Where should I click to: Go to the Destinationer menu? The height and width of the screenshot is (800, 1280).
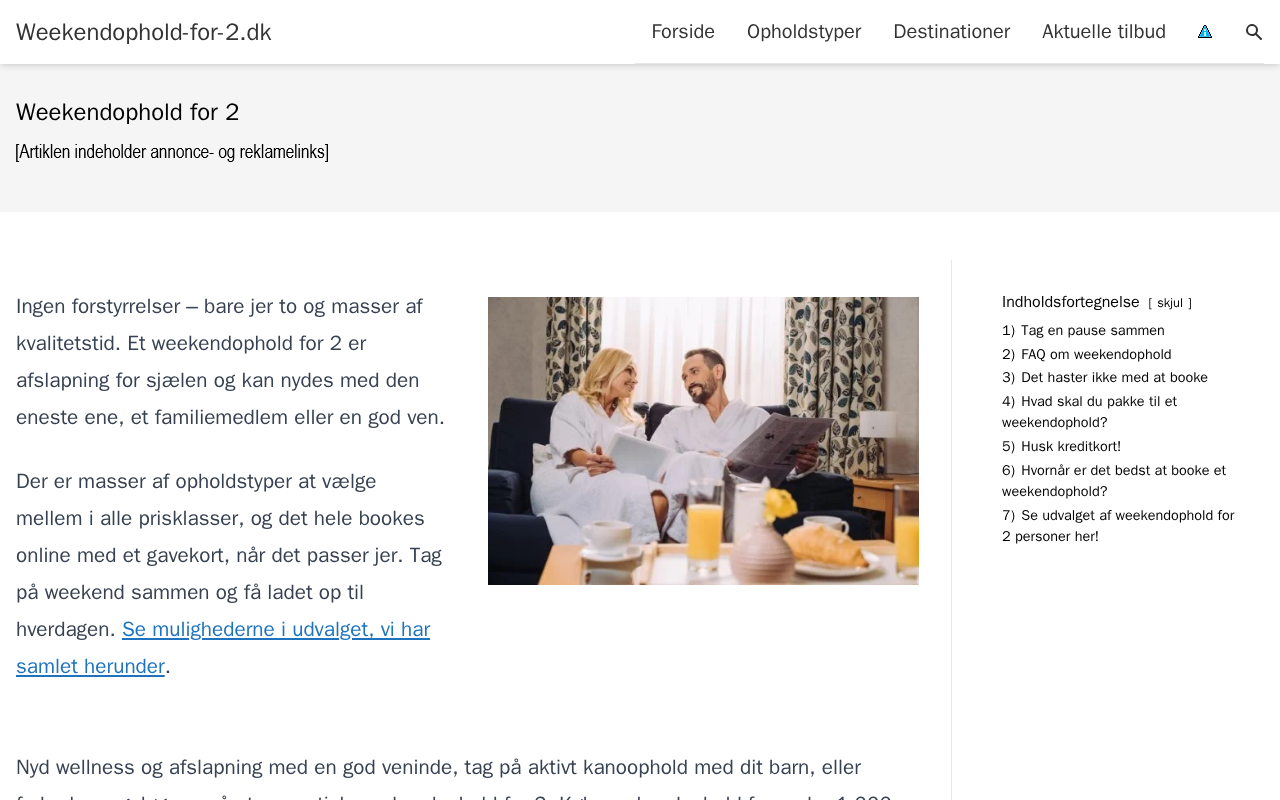[x=952, y=32]
